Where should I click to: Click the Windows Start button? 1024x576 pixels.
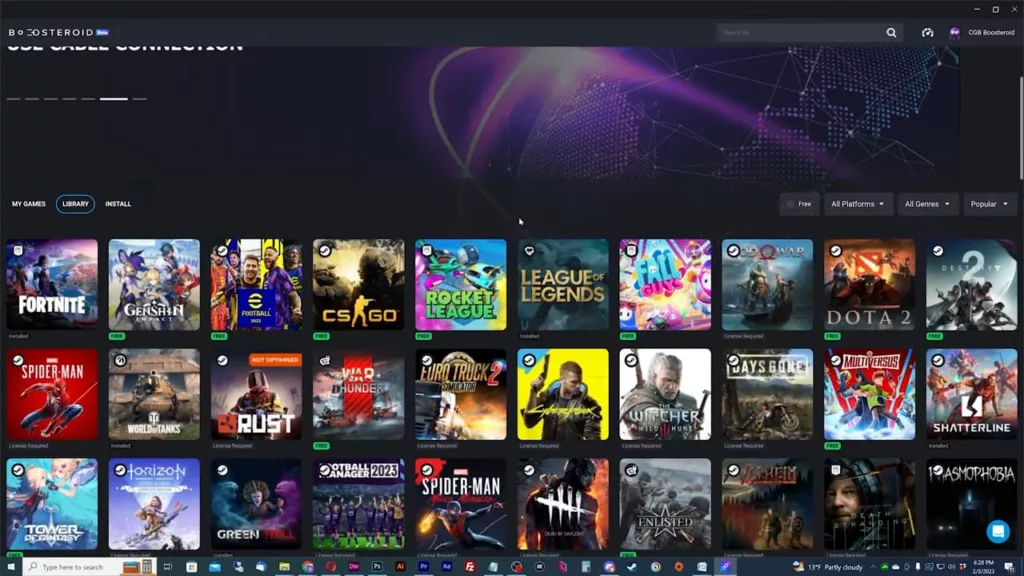pyautogui.click(x=10, y=567)
